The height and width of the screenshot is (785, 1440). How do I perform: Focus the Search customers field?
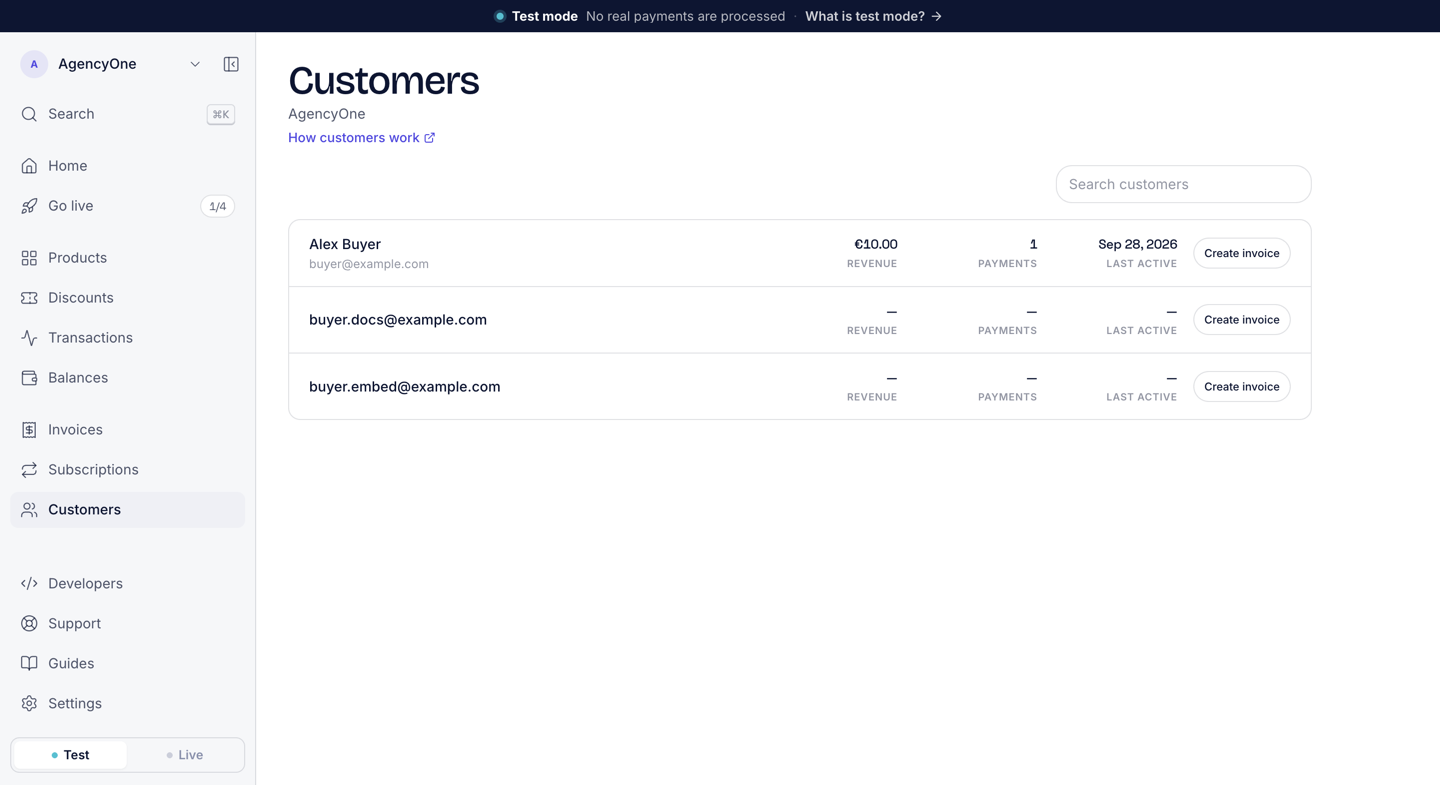(x=1183, y=184)
